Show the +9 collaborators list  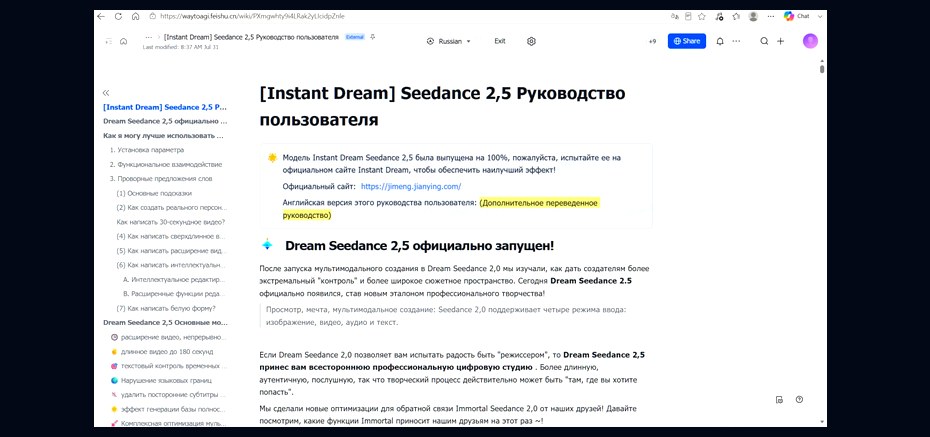[x=652, y=42]
